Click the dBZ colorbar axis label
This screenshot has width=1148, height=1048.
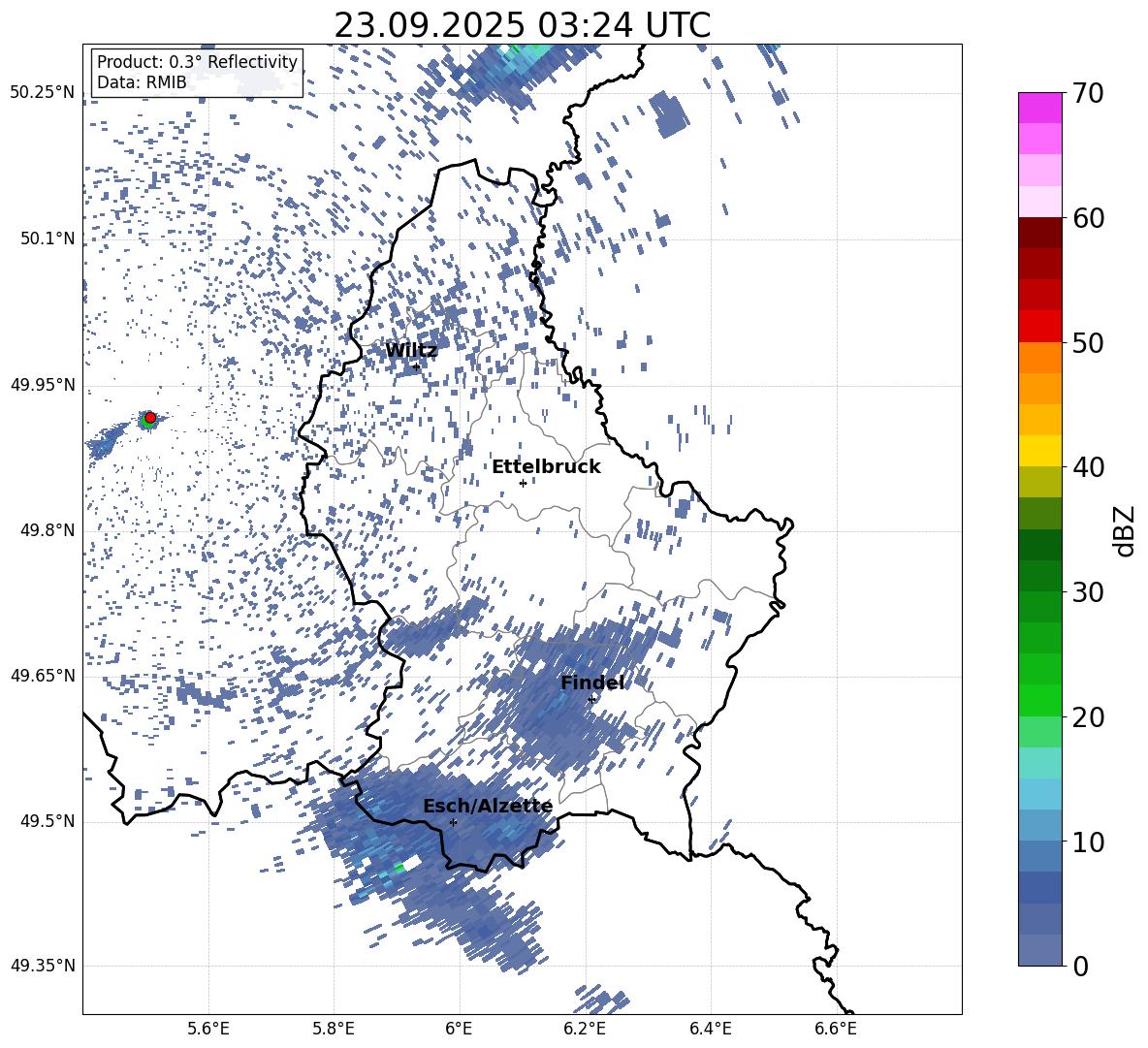pyautogui.click(x=1126, y=530)
